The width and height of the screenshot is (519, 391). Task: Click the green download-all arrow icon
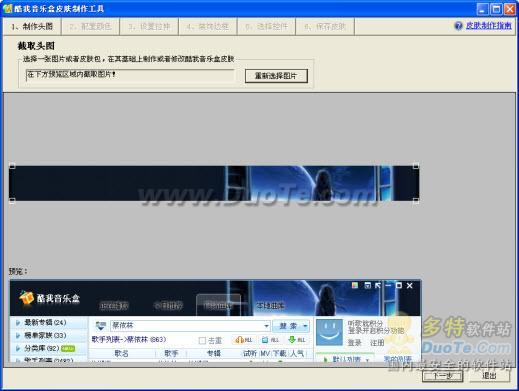point(292,340)
